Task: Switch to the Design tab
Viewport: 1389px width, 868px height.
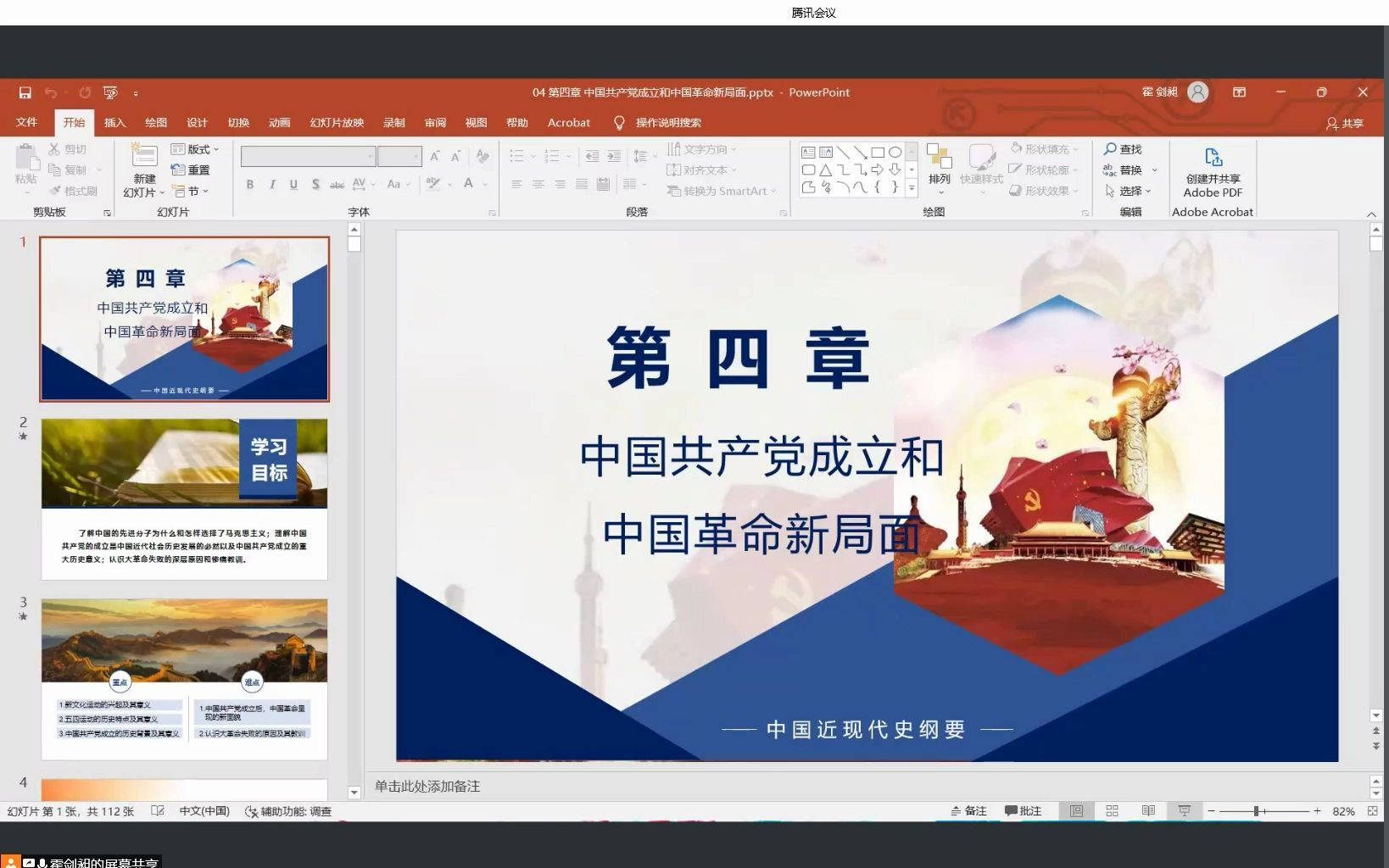Action: 197,122
